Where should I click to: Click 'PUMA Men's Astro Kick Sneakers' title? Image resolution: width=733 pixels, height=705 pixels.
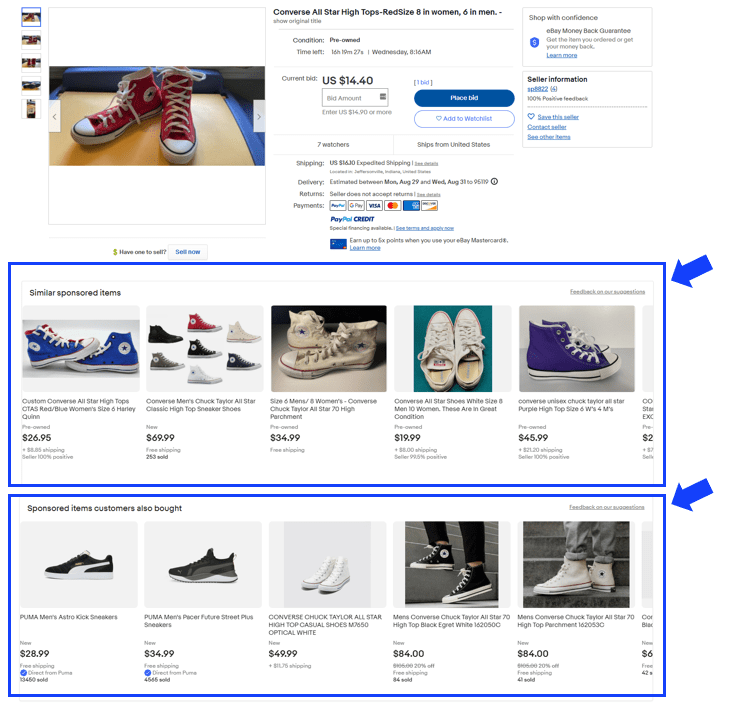[x=69, y=618]
